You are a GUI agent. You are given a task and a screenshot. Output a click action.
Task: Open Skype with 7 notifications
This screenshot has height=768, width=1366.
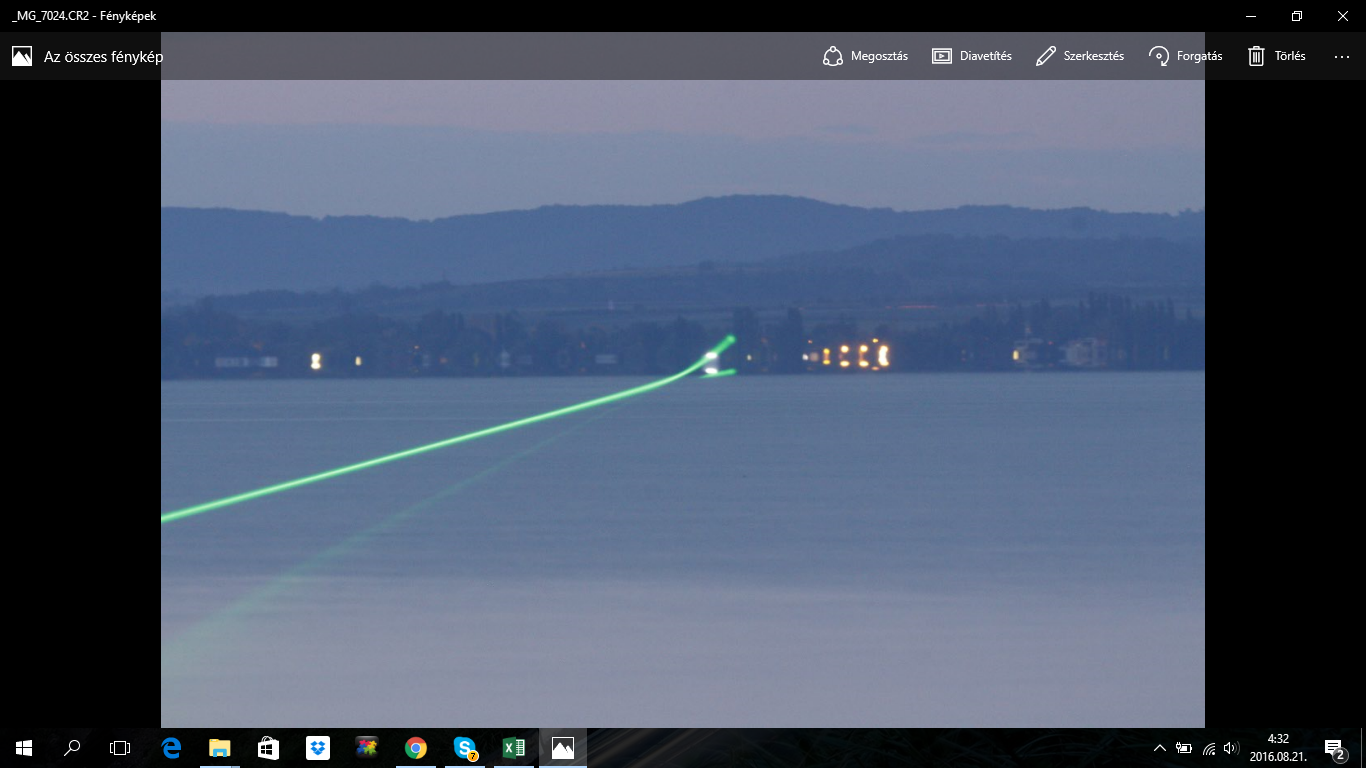click(464, 747)
